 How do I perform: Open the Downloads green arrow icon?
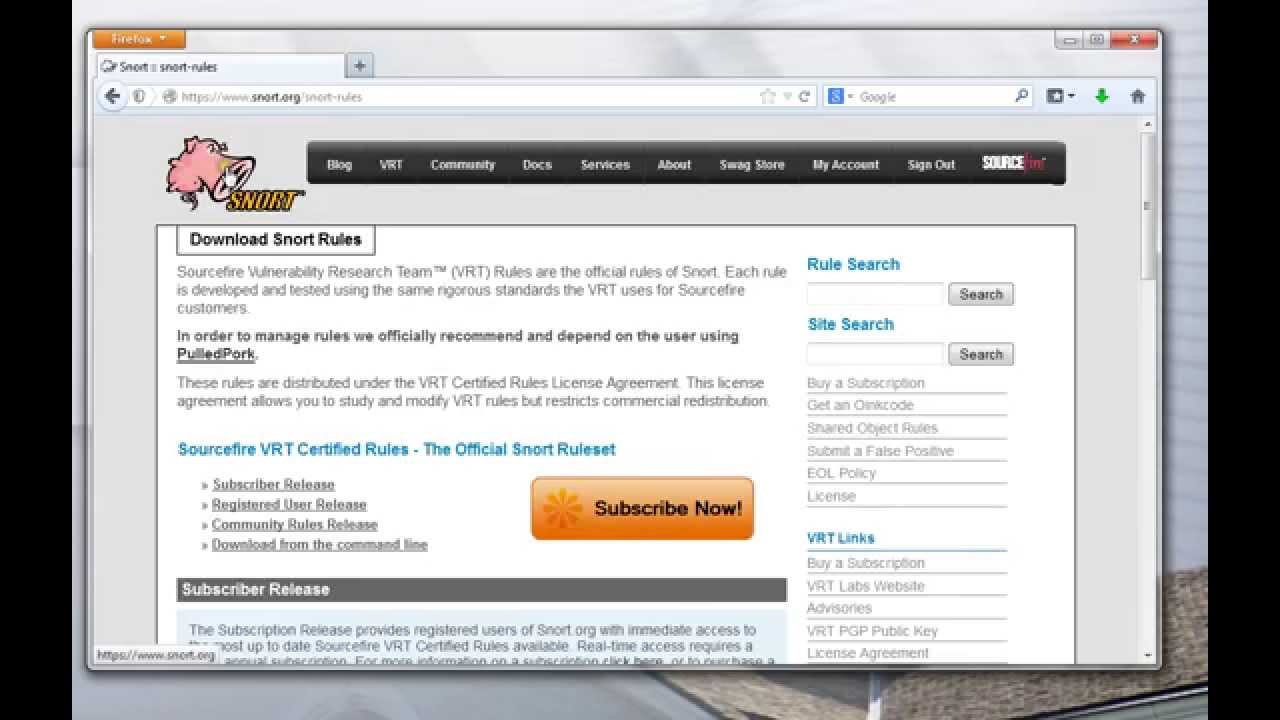coord(1102,96)
